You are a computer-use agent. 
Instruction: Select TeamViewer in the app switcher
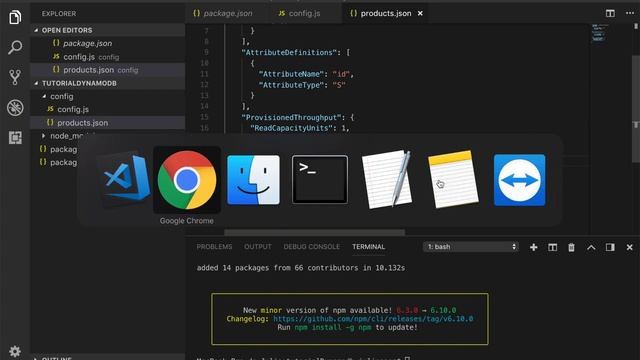click(x=520, y=180)
